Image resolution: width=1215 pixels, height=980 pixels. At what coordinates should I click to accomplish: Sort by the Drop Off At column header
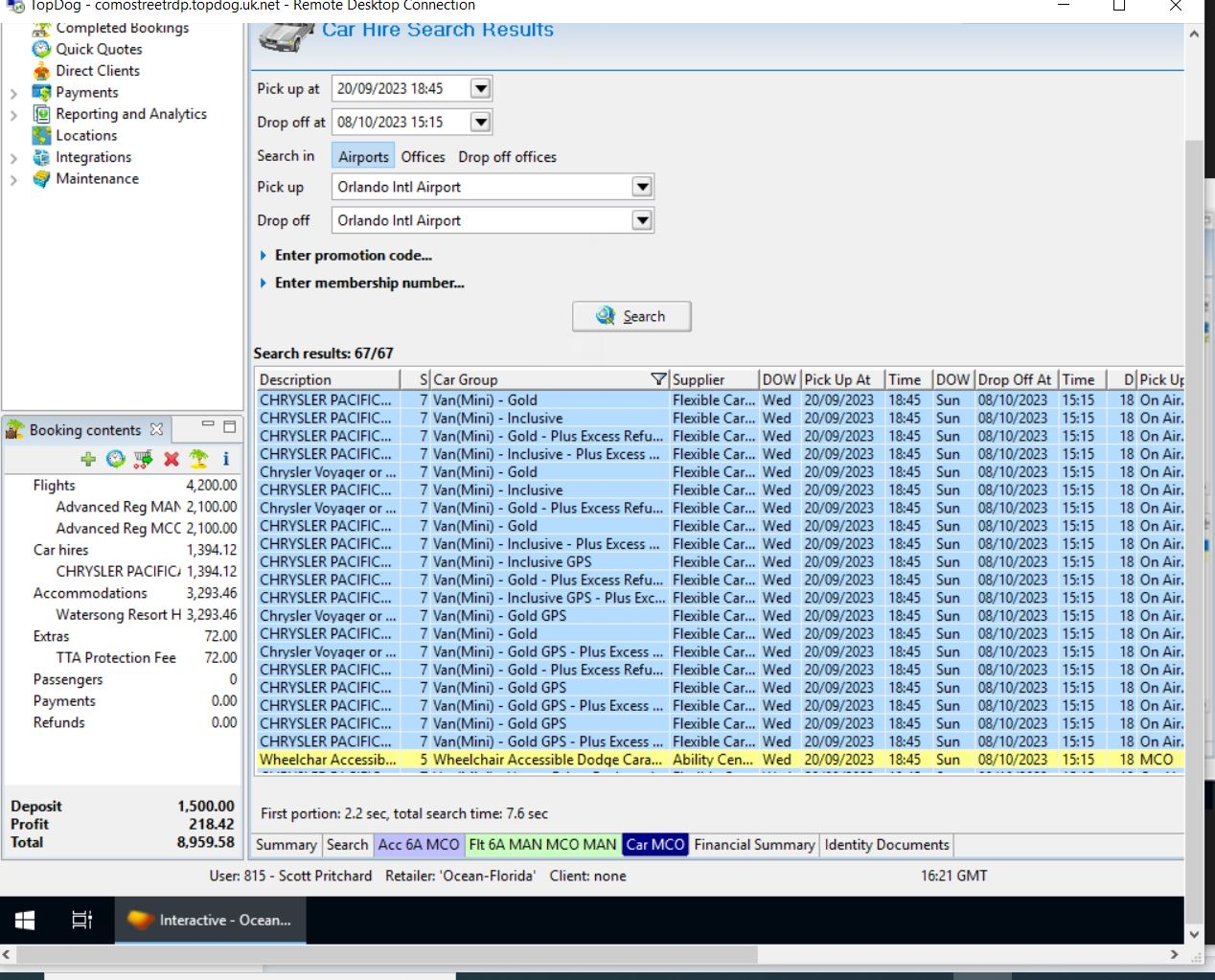coord(1016,379)
